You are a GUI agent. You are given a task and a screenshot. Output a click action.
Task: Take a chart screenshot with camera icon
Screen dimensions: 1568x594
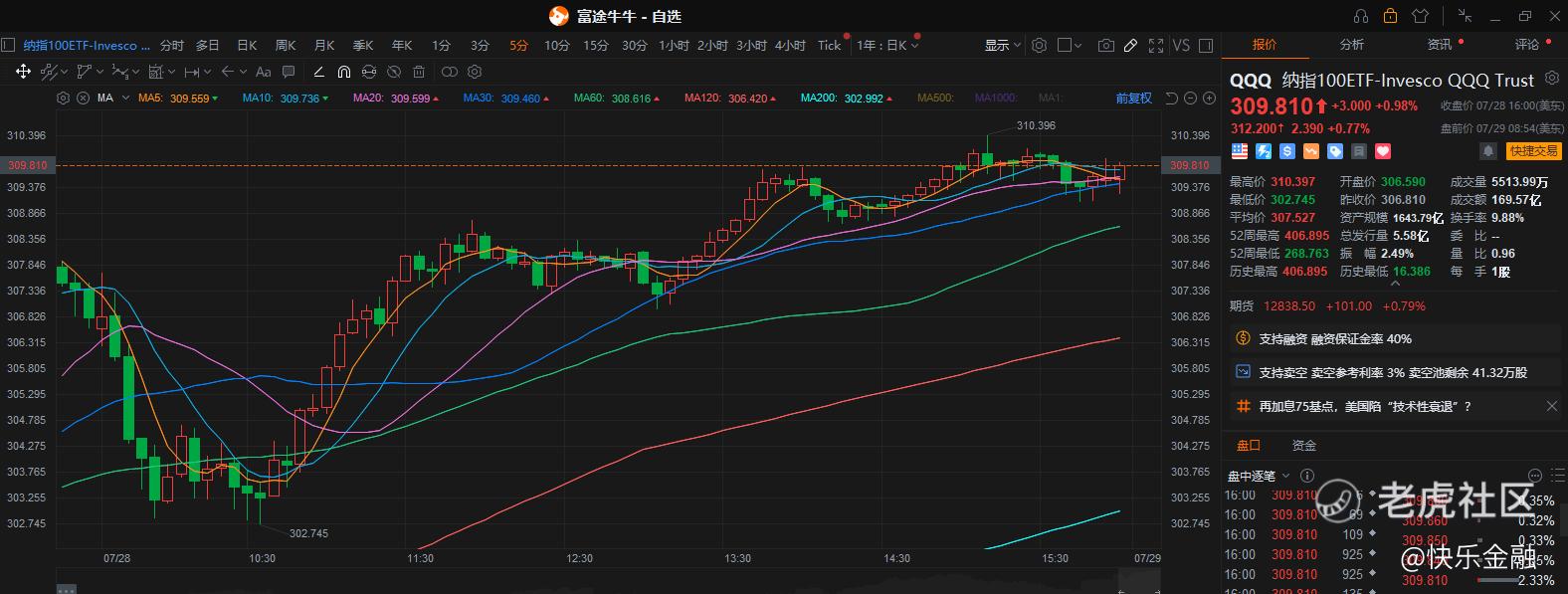tap(1105, 45)
